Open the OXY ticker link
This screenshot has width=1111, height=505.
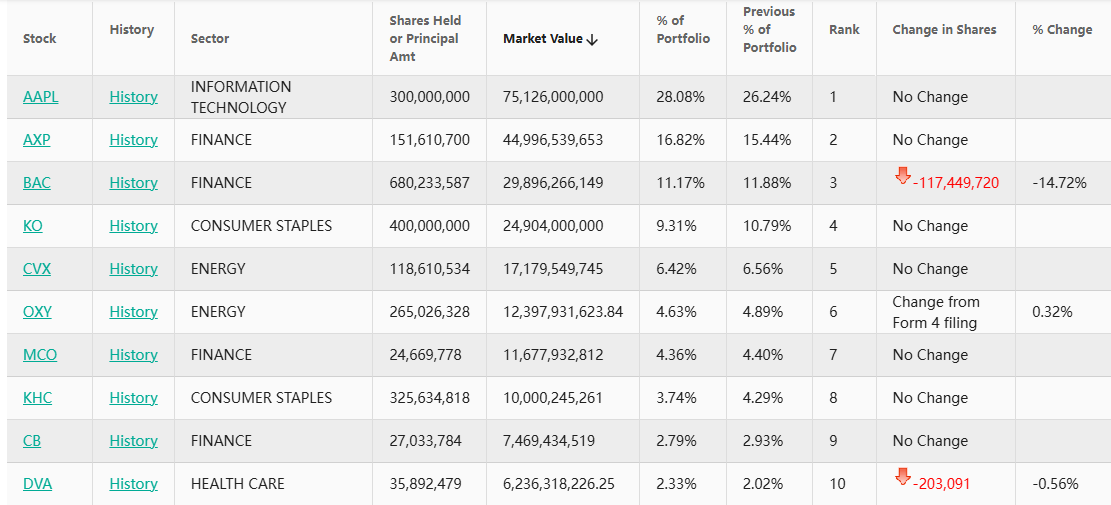(38, 312)
